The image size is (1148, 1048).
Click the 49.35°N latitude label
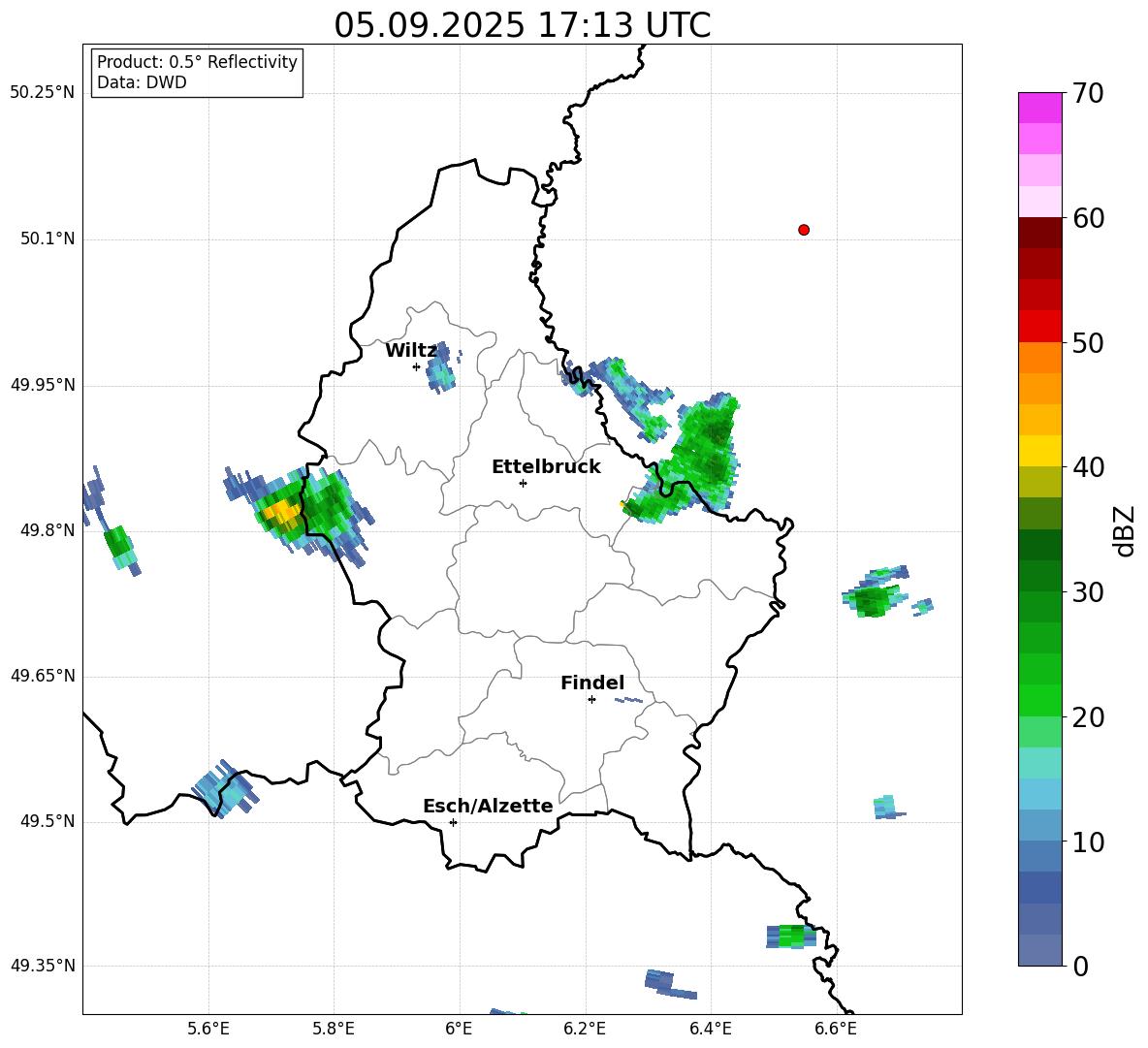pyautogui.click(x=43, y=966)
